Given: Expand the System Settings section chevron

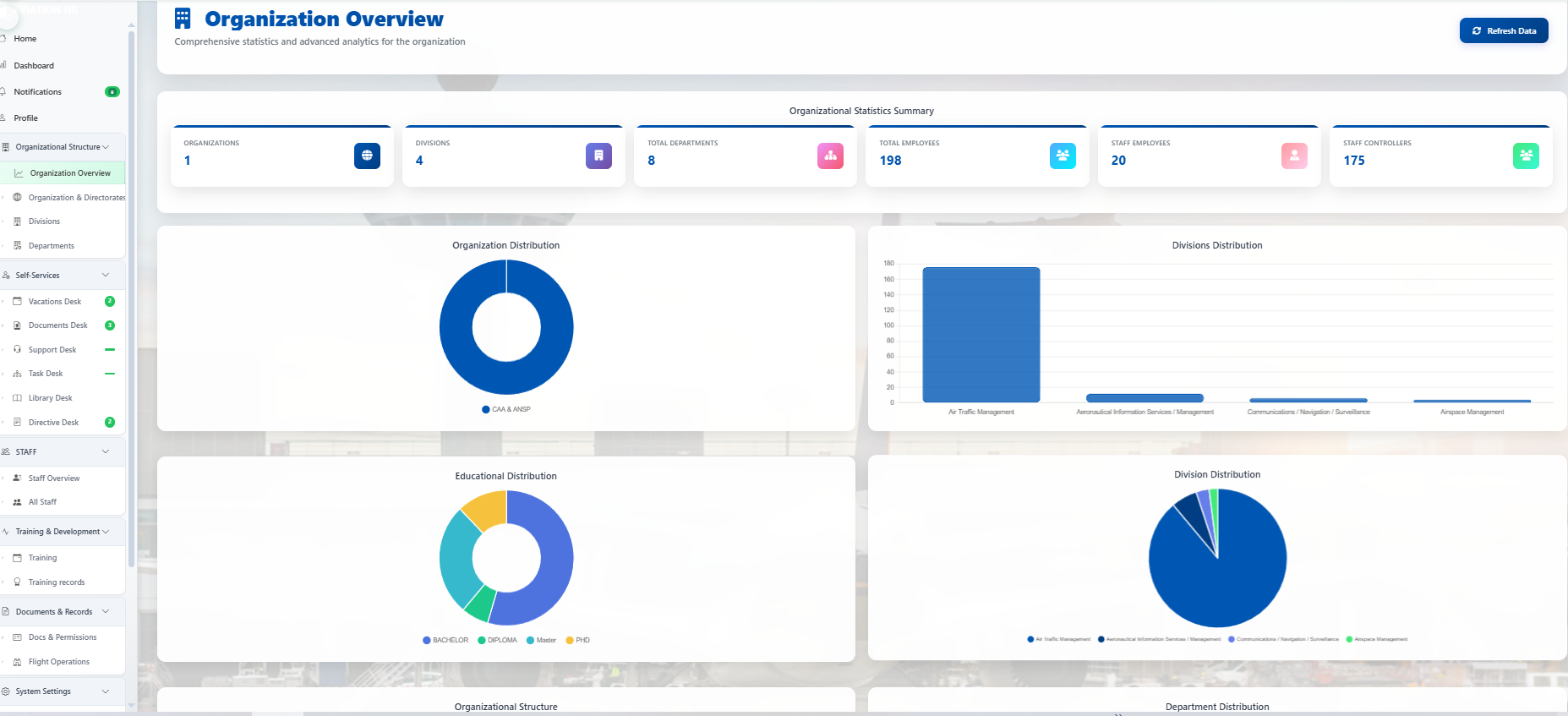Looking at the screenshot, I should (x=106, y=691).
